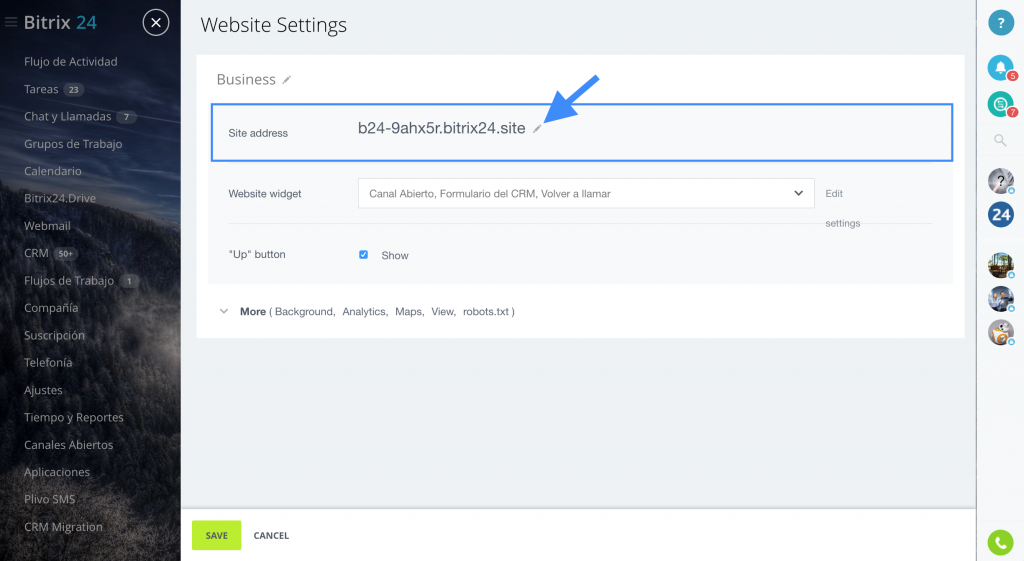Click the Flujos de Trabajo 1 badge
Image resolution: width=1024 pixels, height=561 pixels.
[x=129, y=281]
